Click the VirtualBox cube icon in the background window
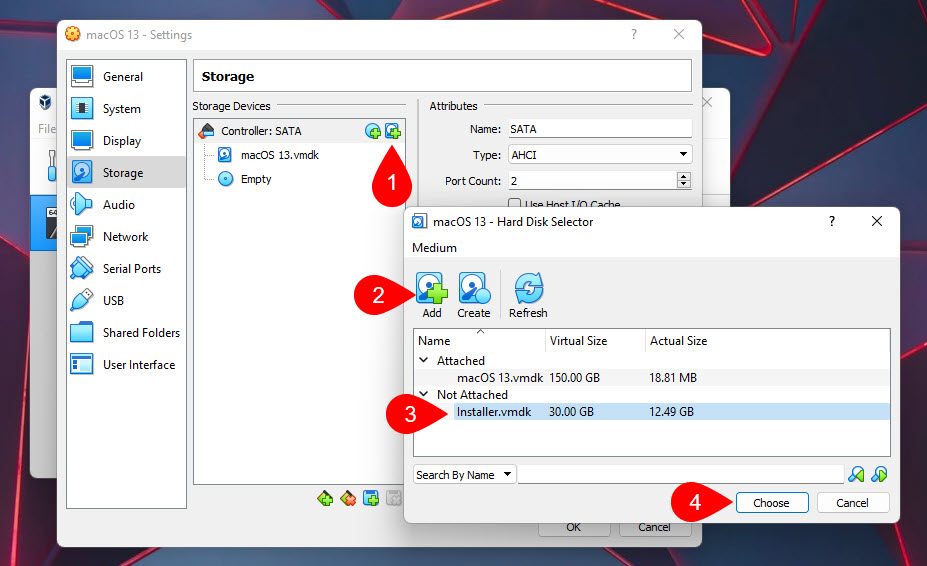The height and width of the screenshot is (566, 927). (x=46, y=102)
